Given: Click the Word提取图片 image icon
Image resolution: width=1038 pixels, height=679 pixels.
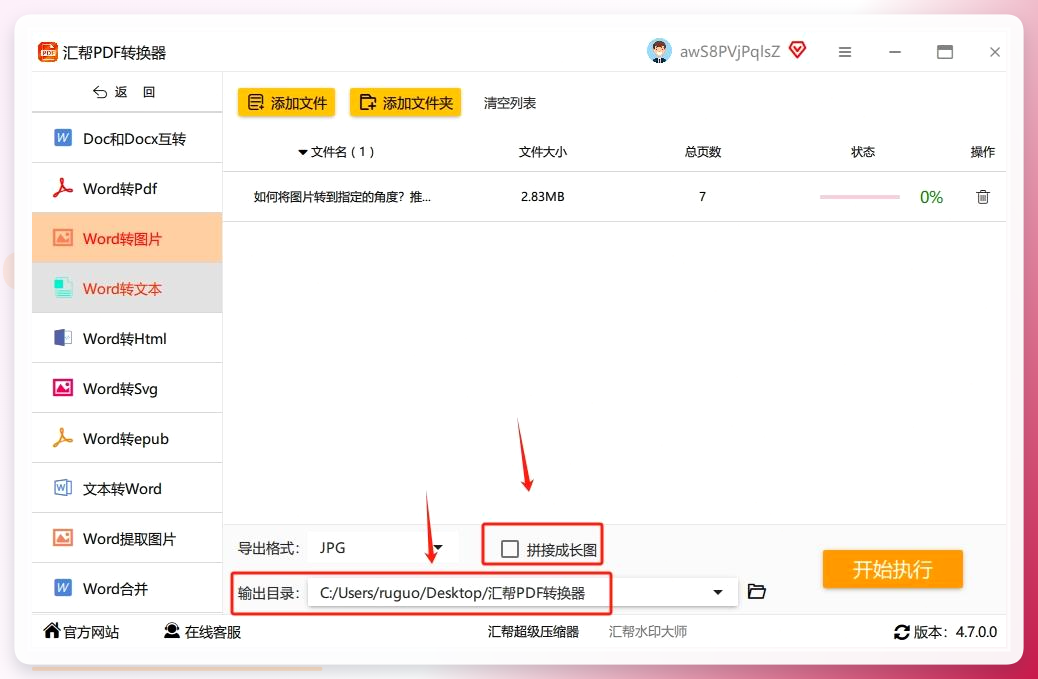Looking at the screenshot, I should (x=63, y=537).
